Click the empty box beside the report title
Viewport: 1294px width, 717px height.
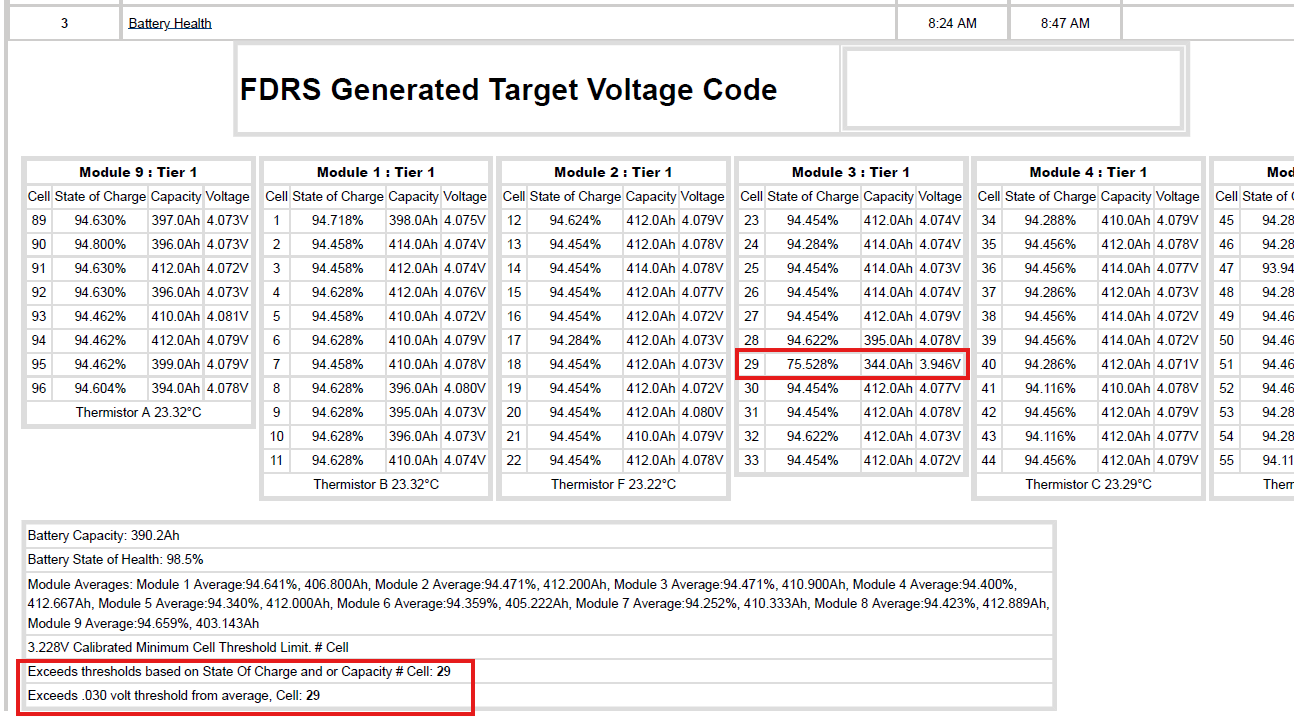click(x=1013, y=88)
